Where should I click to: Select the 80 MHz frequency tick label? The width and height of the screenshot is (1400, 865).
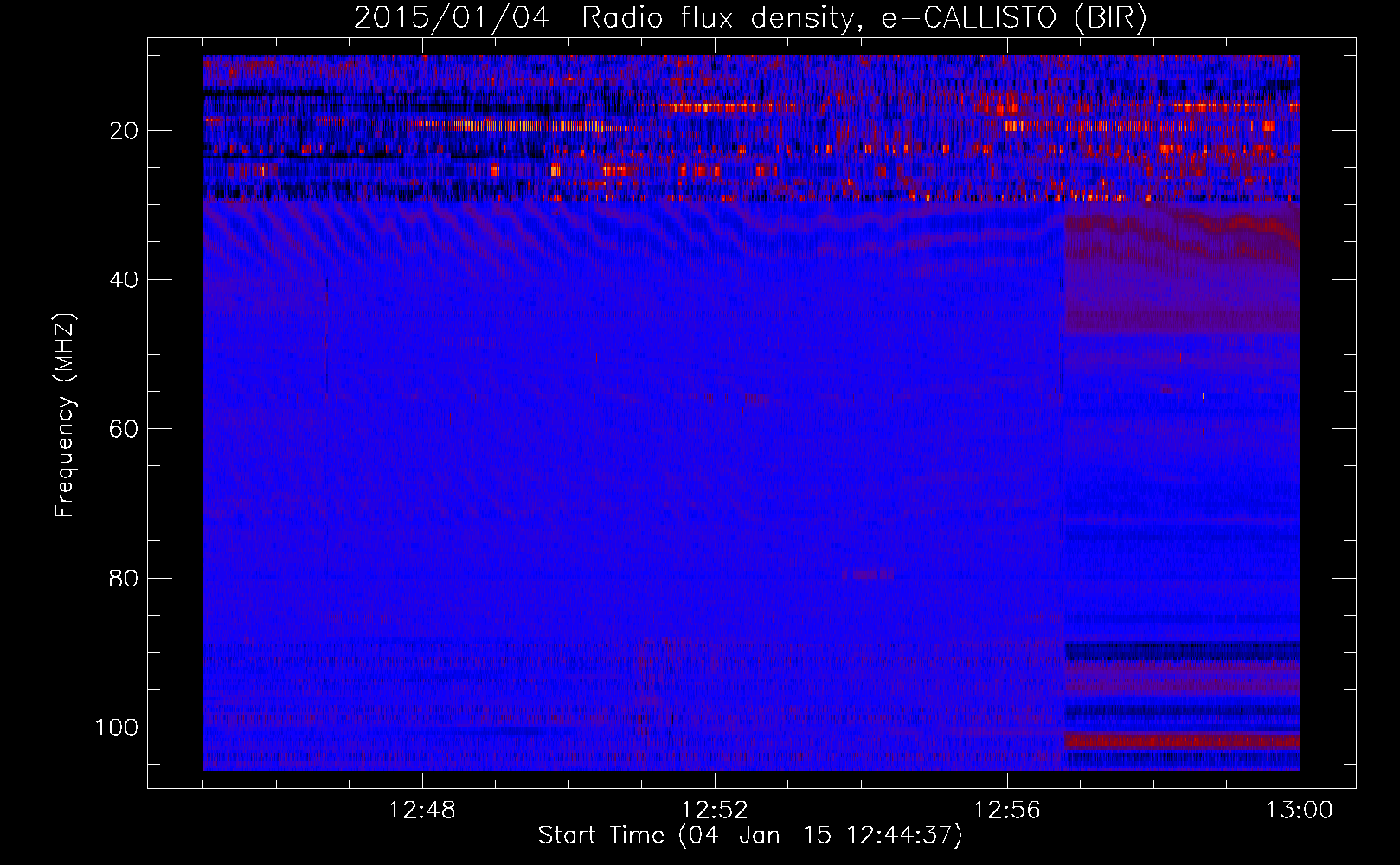click(x=125, y=578)
